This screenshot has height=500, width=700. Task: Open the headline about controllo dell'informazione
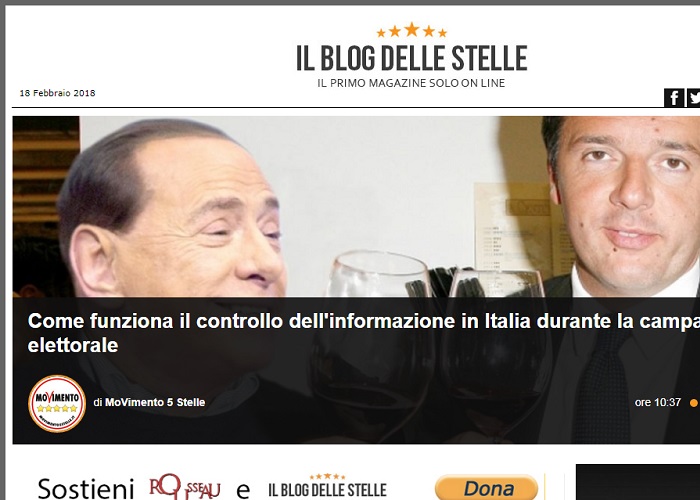(364, 333)
